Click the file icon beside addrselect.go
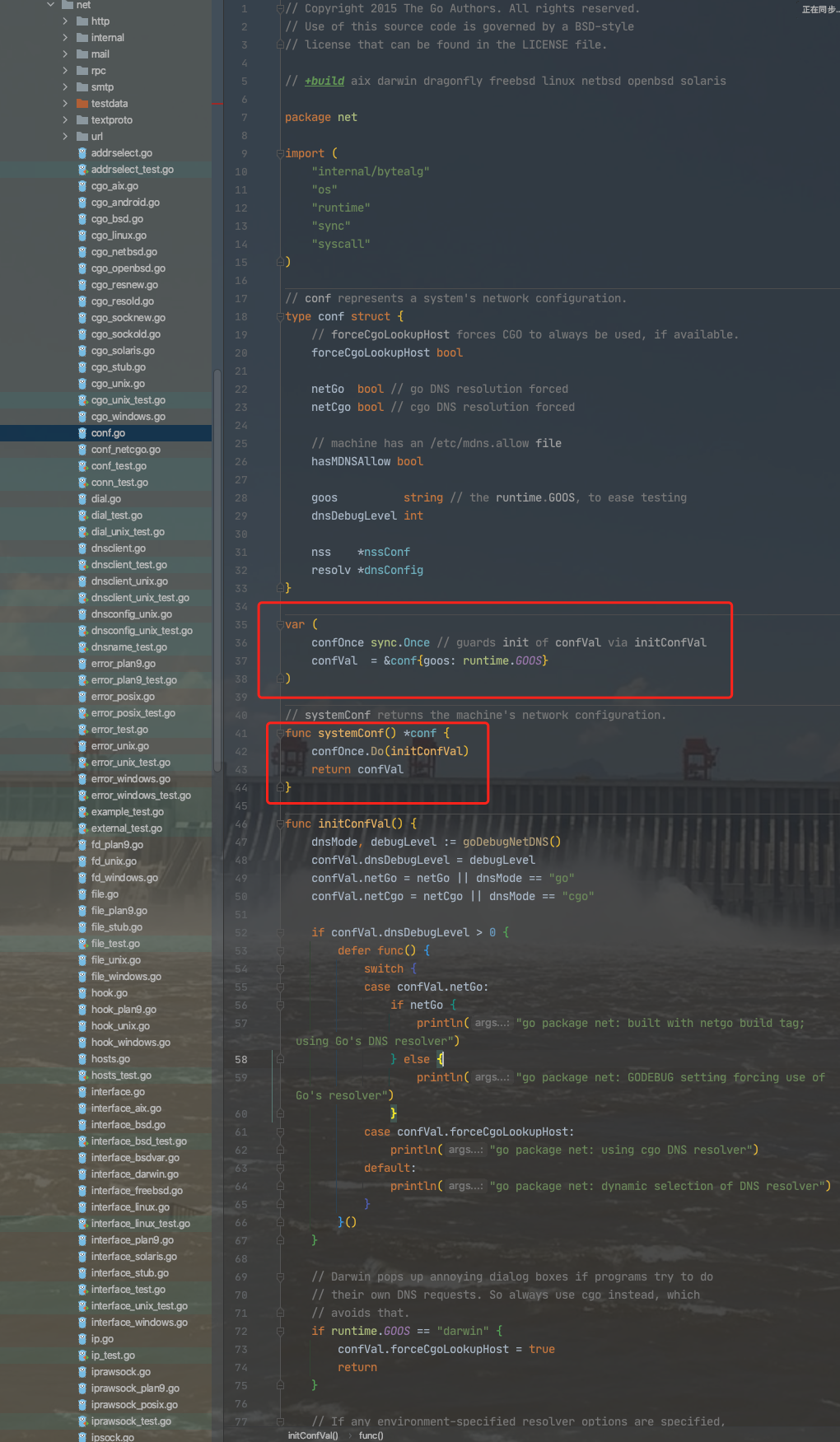 point(82,153)
